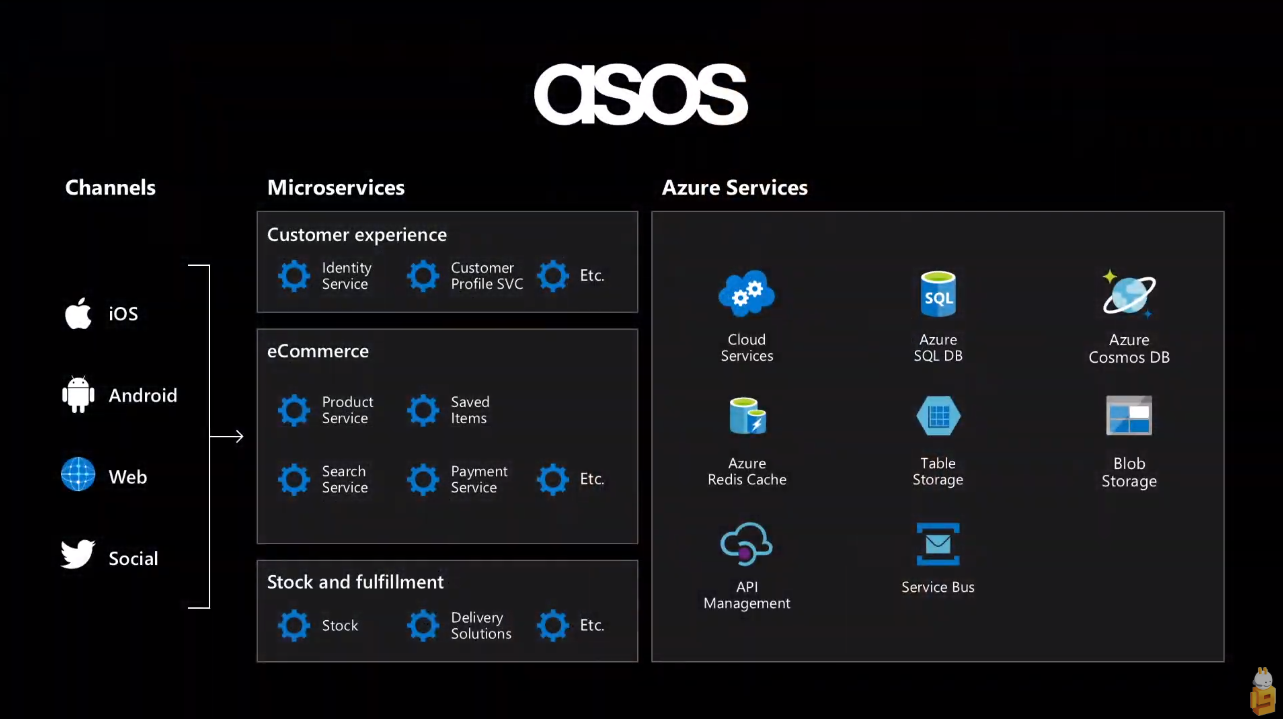
Task: Click the ASOS logo
Action: 641,95
